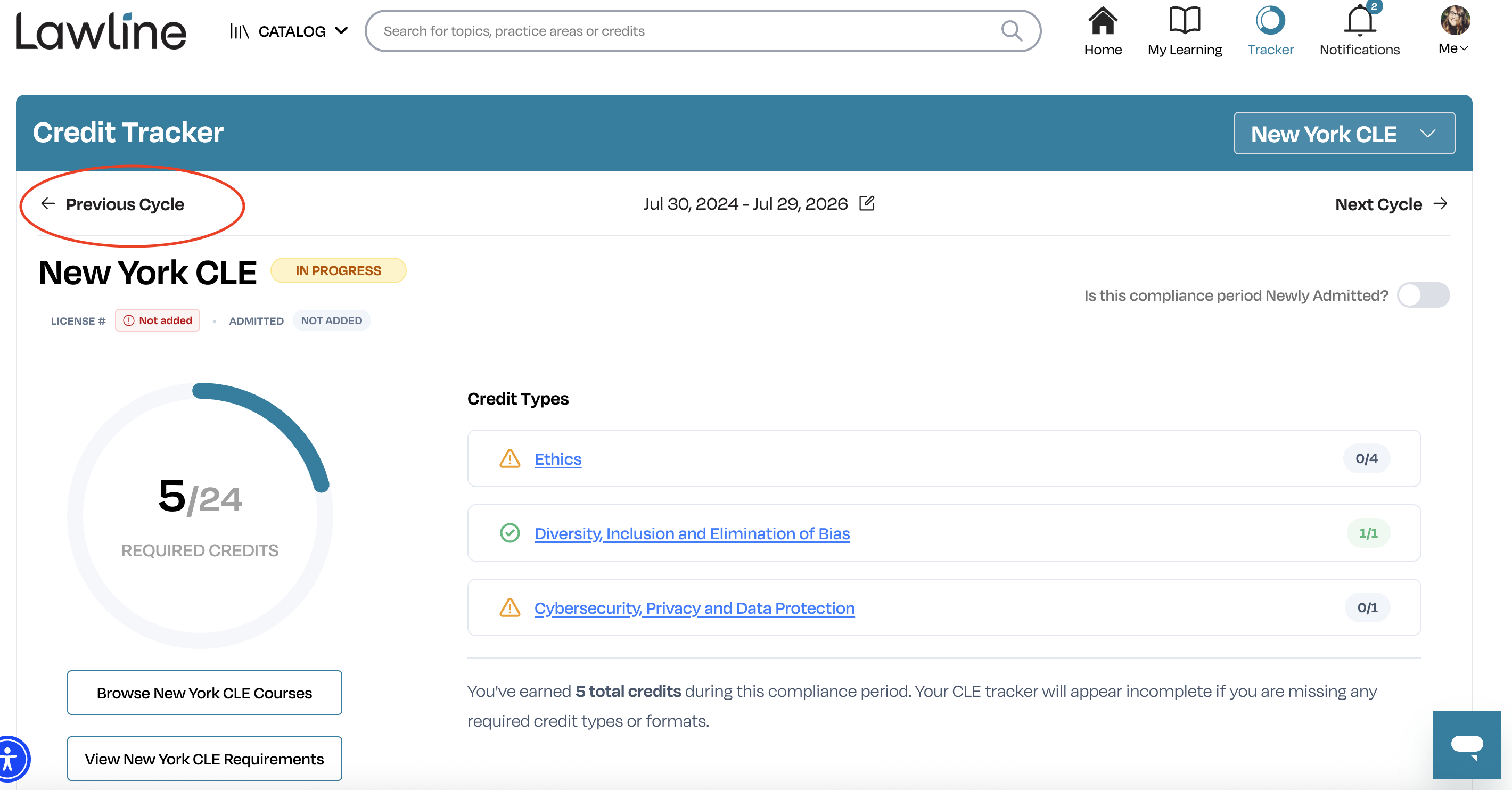Open the Ethics credit type link
This screenshot has height=790, width=1512.
[557, 459]
